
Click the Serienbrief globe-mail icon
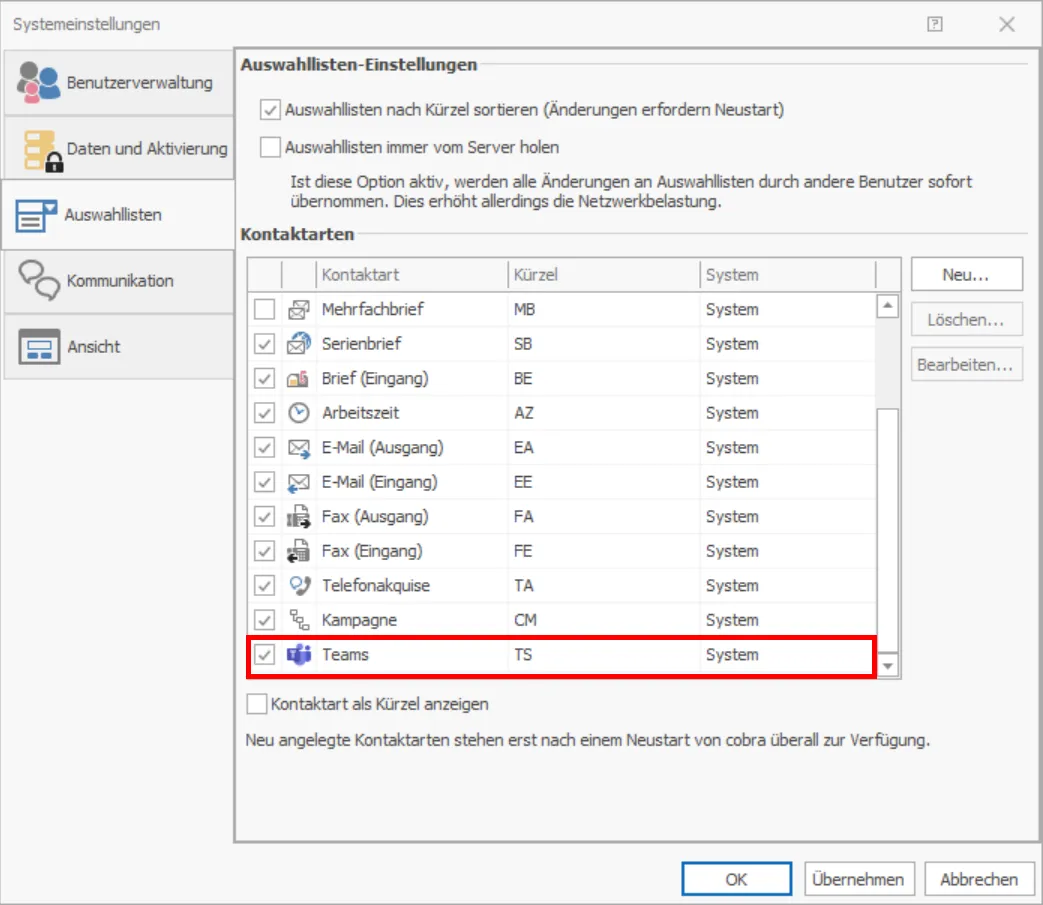299,344
